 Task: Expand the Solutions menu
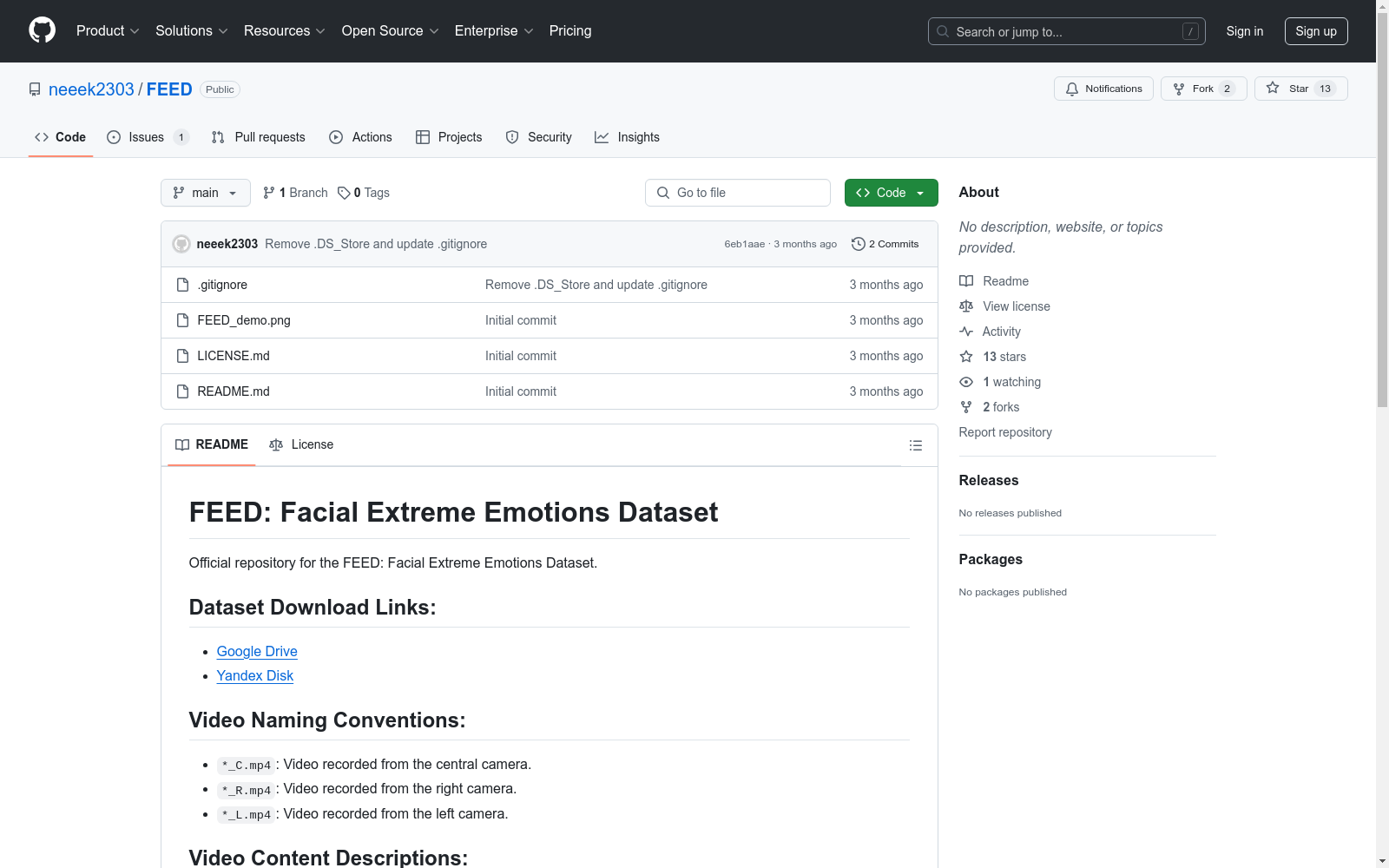tap(192, 30)
